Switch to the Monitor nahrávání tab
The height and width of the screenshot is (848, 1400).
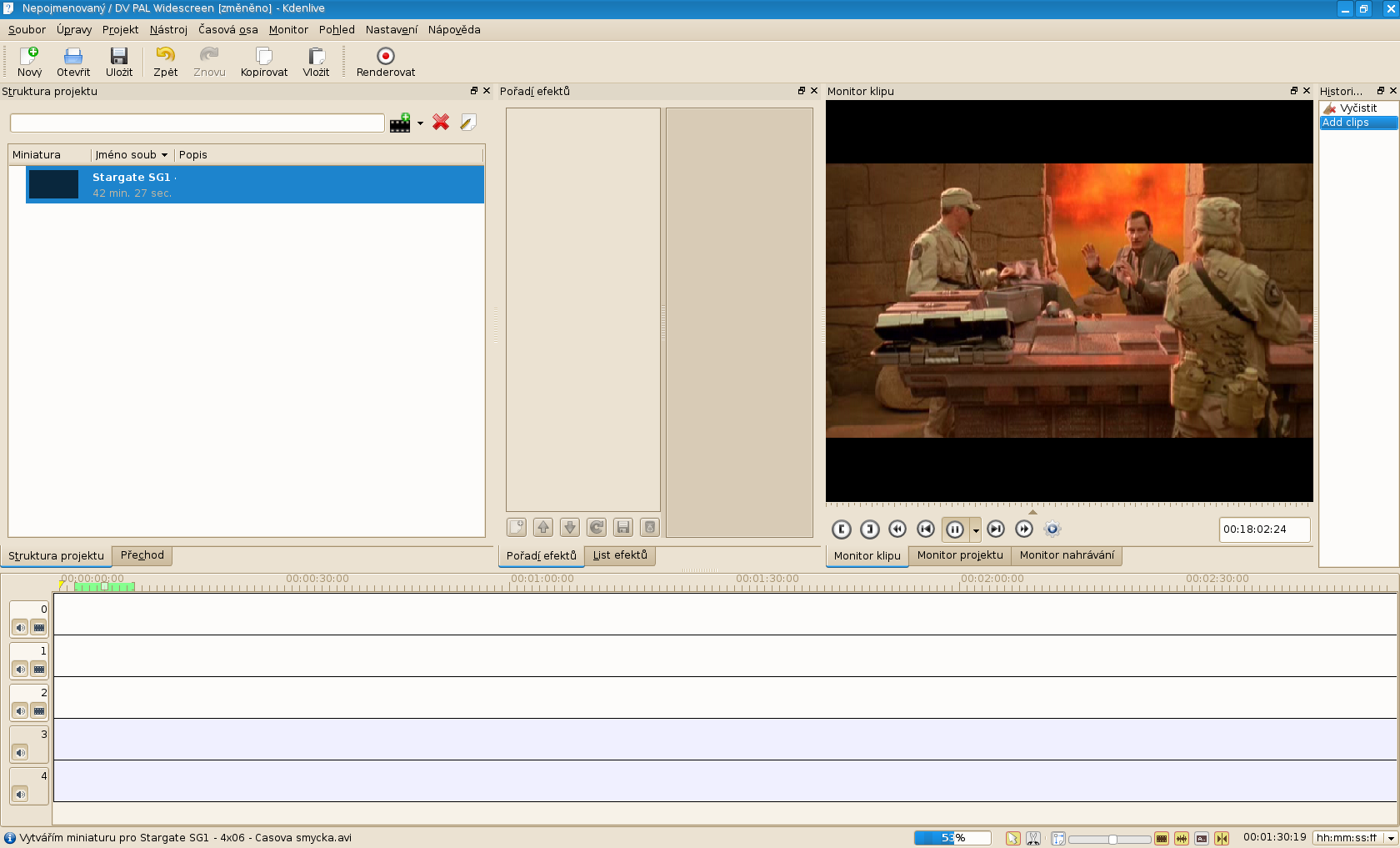[1067, 555]
